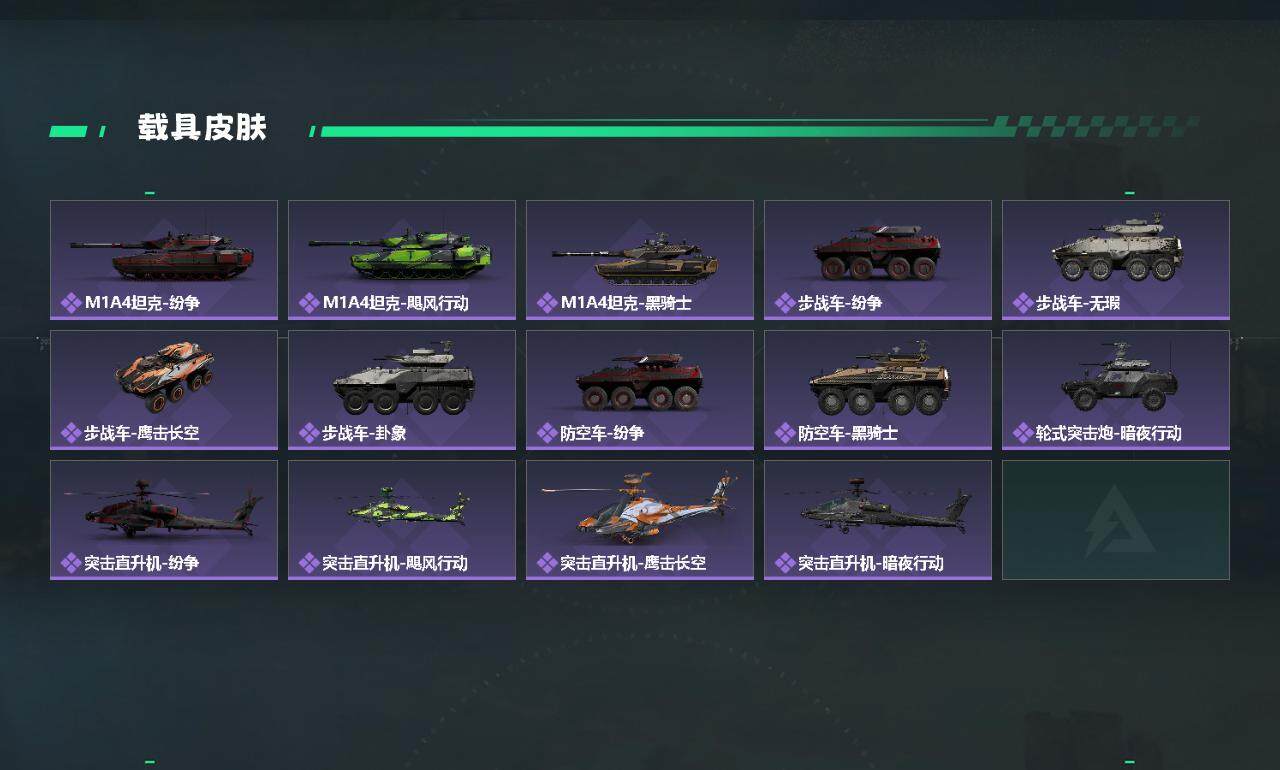Click the purple diamond beside 步战车-无瑕 label
This screenshot has height=770, width=1280.
pos(1022,303)
